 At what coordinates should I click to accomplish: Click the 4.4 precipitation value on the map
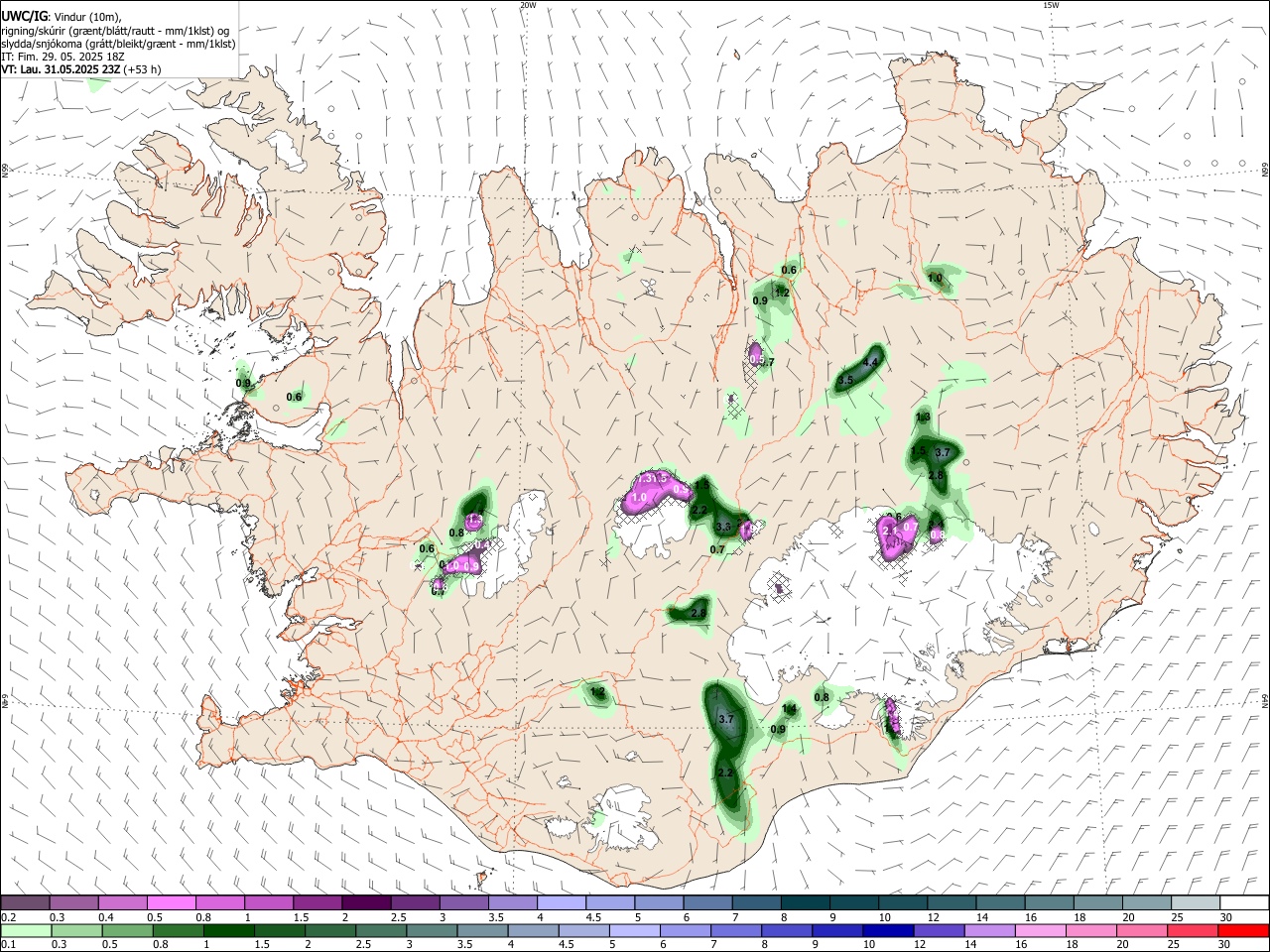click(x=871, y=362)
